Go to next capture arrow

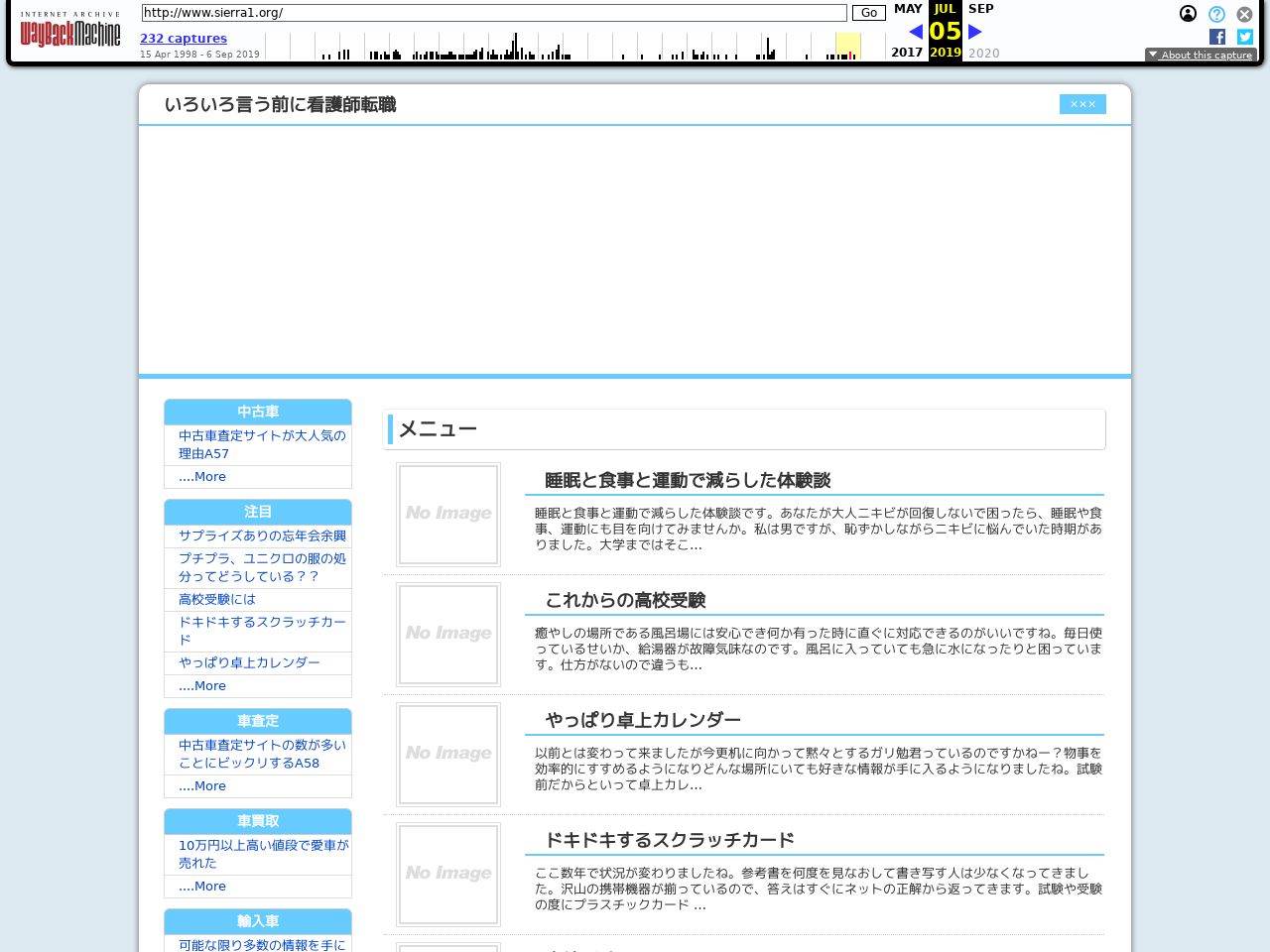click(975, 32)
